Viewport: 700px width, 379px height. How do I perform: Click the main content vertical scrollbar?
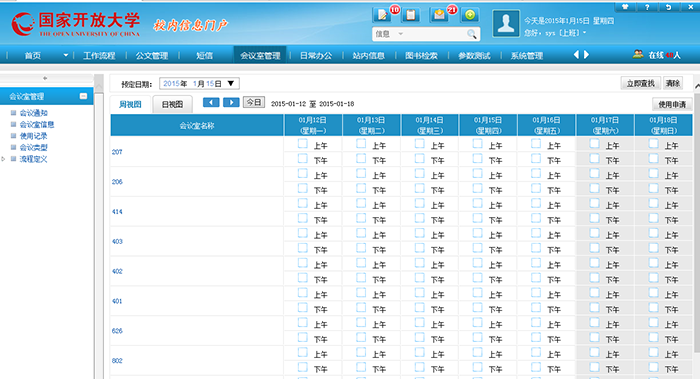(696, 223)
